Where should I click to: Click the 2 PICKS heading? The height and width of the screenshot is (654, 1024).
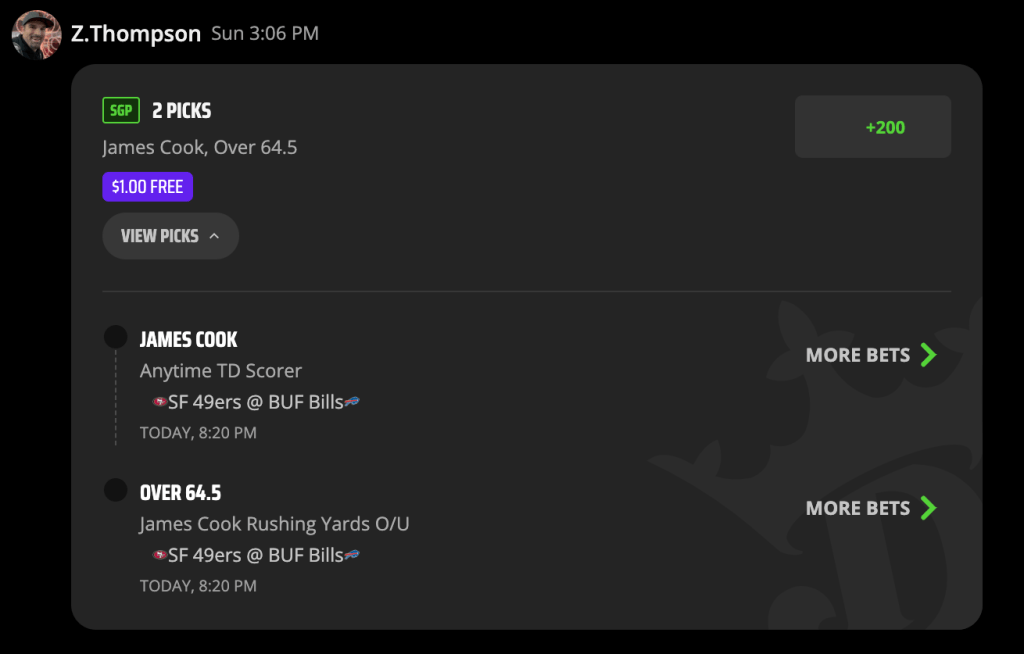click(x=182, y=110)
